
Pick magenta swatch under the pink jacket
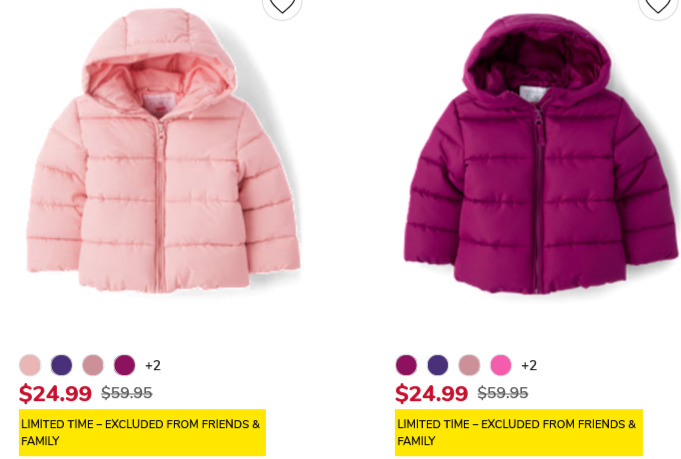tap(125, 365)
